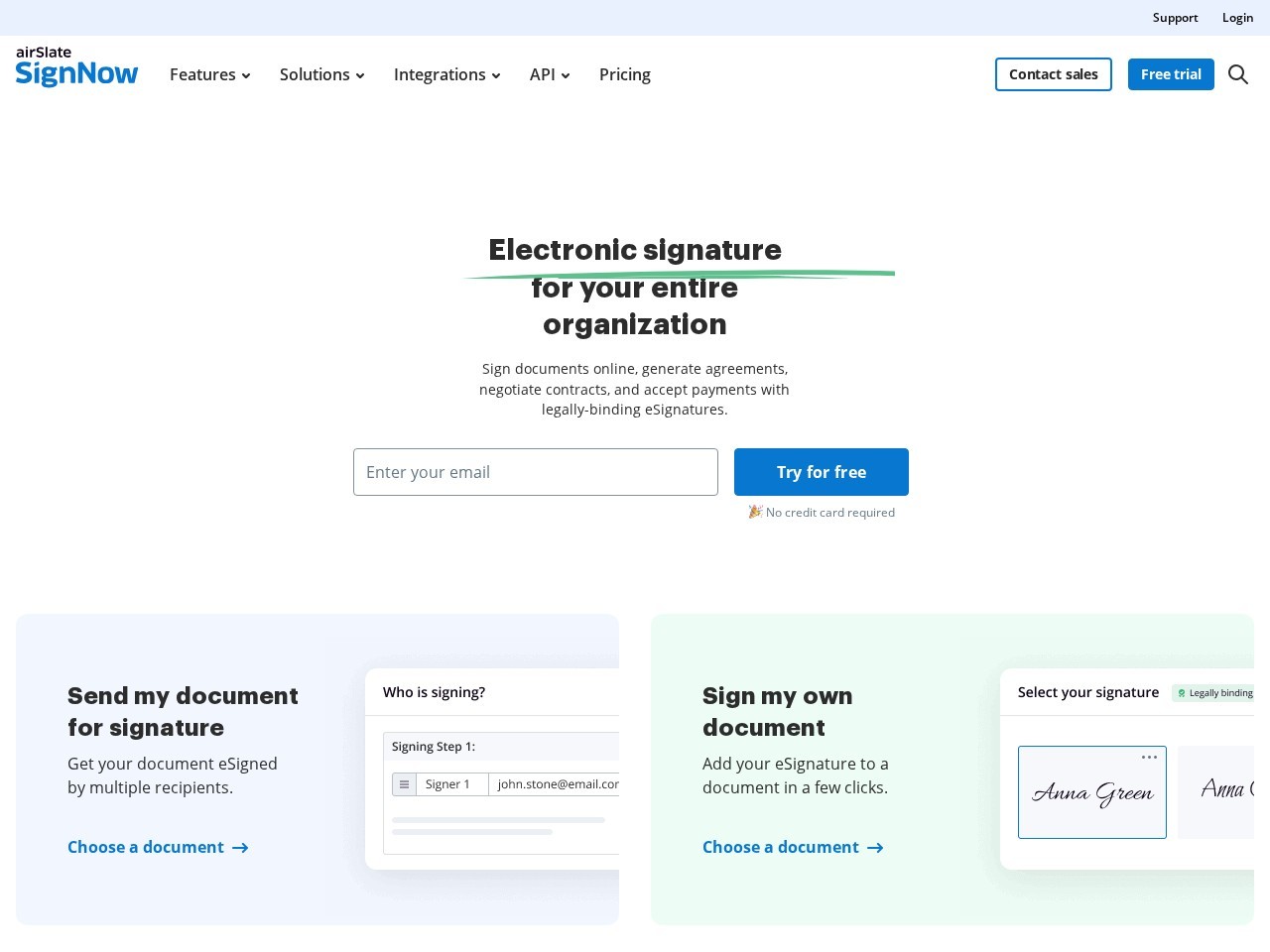Open the airSlate SignNow logo home
This screenshot has height=952, width=1270.
76,66
